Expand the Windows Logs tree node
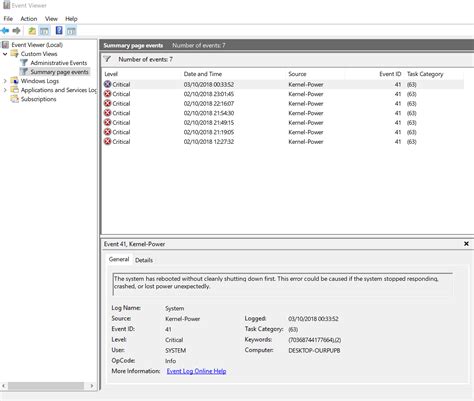 5,81
